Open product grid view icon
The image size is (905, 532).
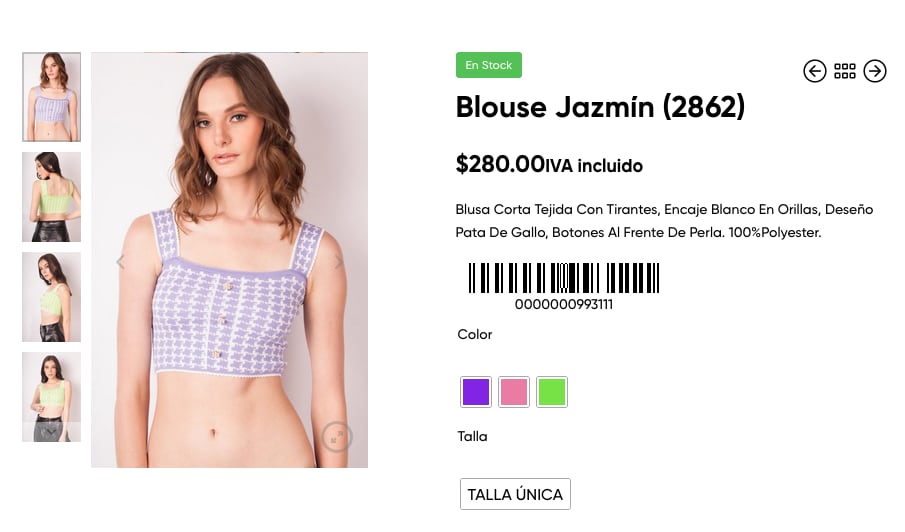[x=844, y=71]
